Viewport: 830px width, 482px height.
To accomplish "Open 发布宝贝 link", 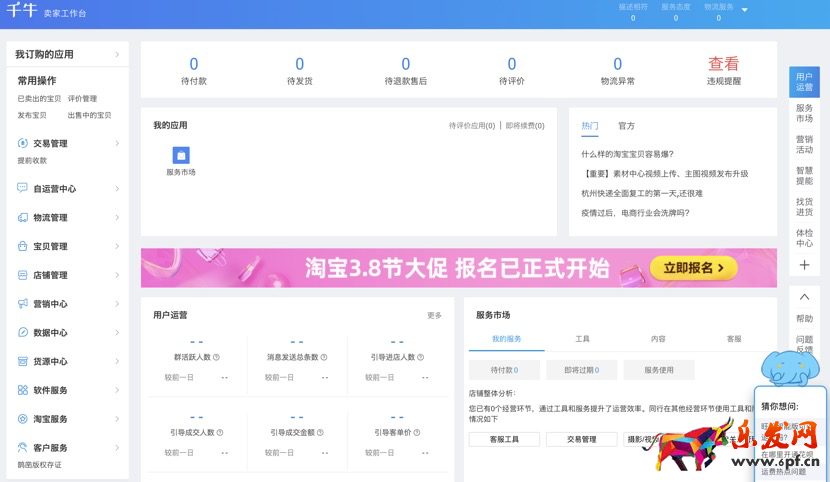I will tap(32, 115).
